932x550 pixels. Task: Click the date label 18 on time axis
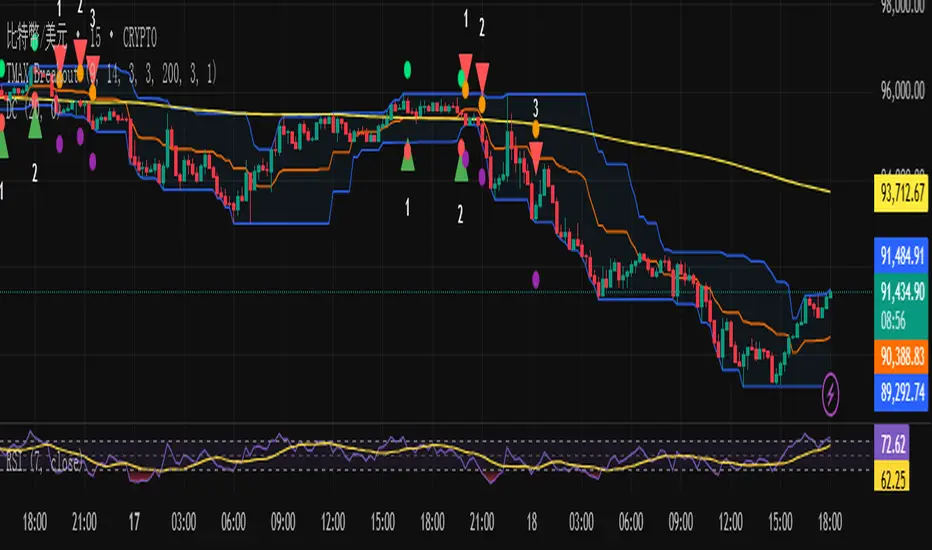[531, 522]
